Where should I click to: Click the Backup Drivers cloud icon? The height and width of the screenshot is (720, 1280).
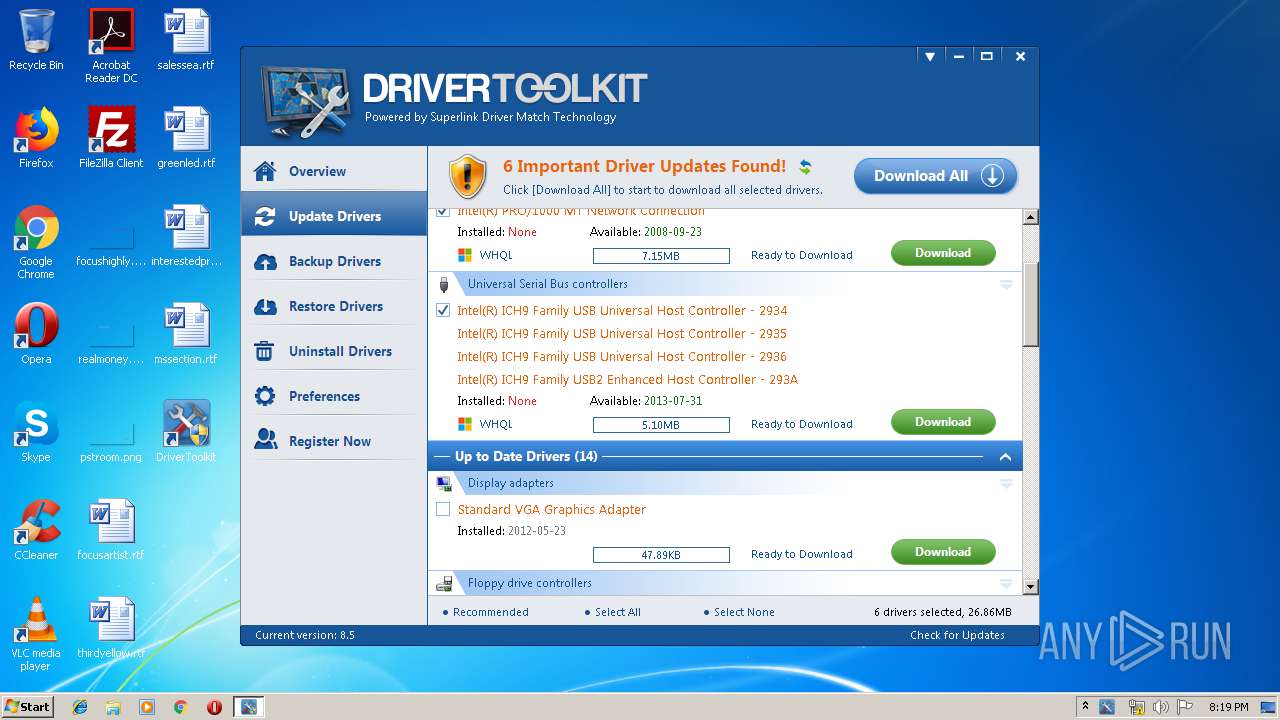tap(265, 262)
